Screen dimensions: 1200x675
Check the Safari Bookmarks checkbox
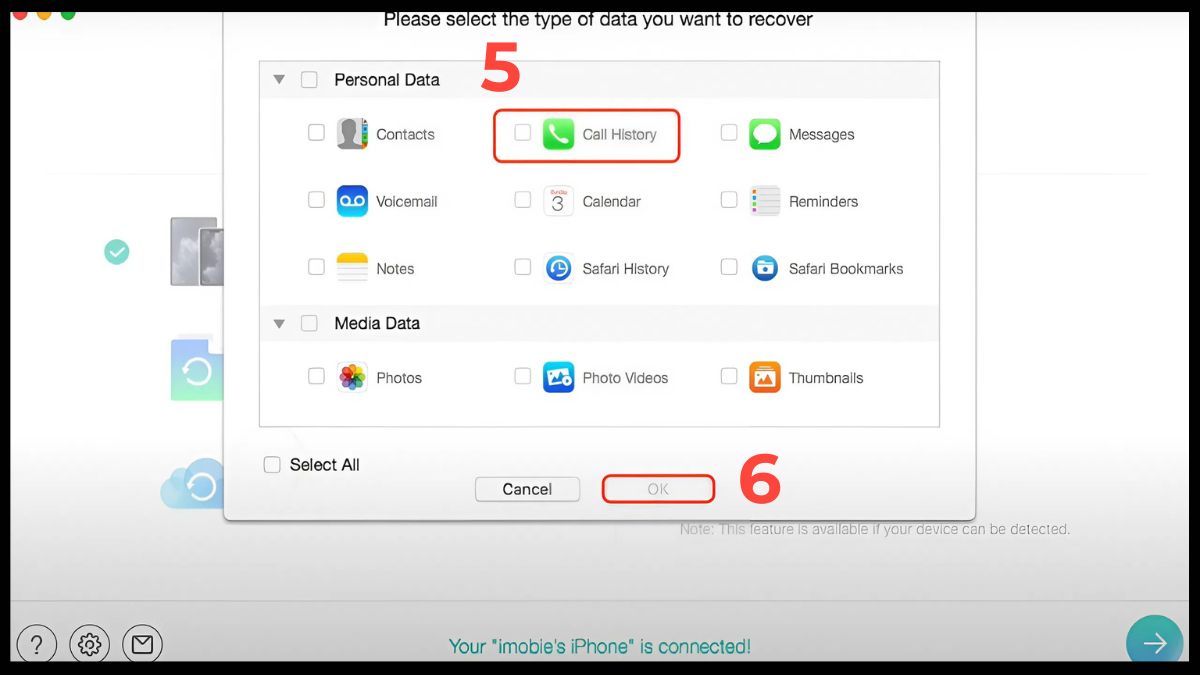pyautogui.click(x=729, y=267)
